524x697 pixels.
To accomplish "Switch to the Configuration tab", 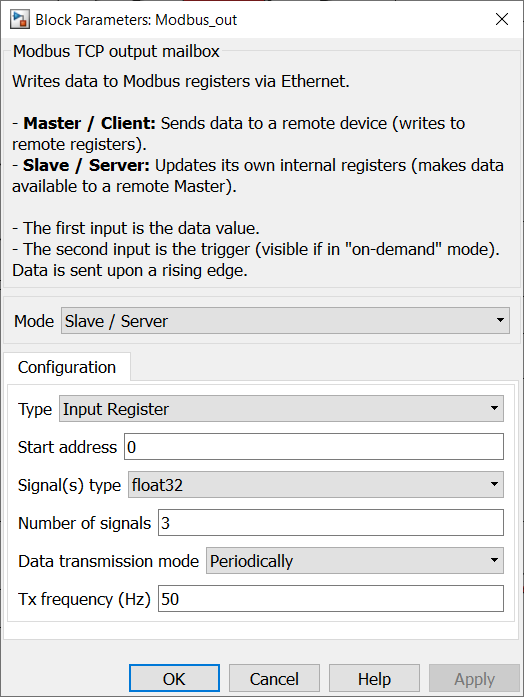I will [67, 367].
